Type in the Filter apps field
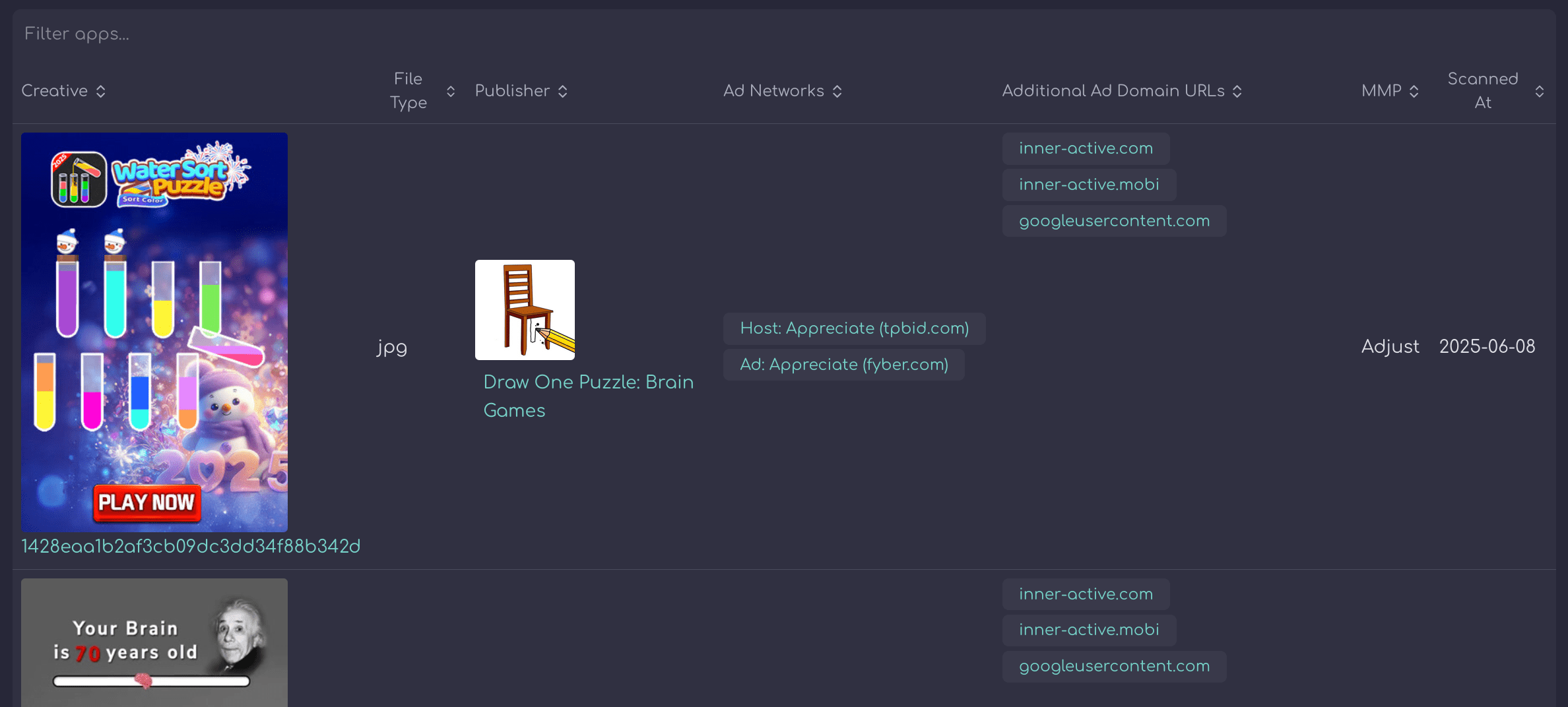Viewport: 1568px width, 707px height. click(396, 34)
